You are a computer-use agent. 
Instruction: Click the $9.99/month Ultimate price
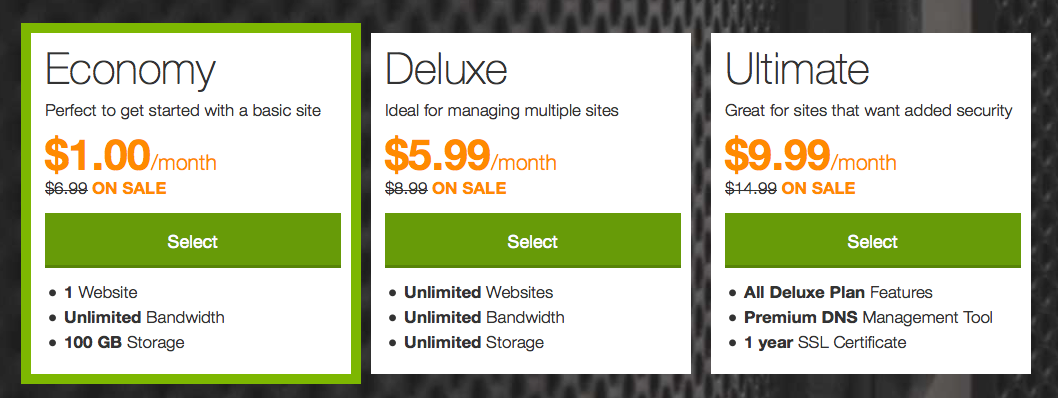pos(811,156)
